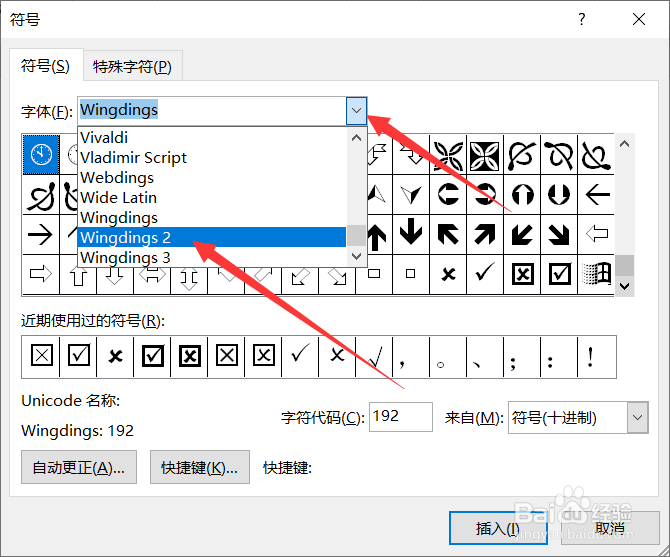
Task: Close the 符号 dialog
Action: tap(639, 19)
